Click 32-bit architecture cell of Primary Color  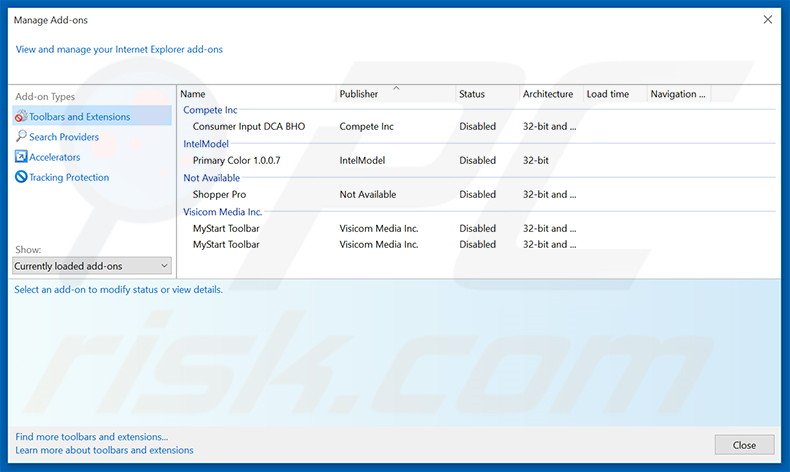click(x=536, y=160)
